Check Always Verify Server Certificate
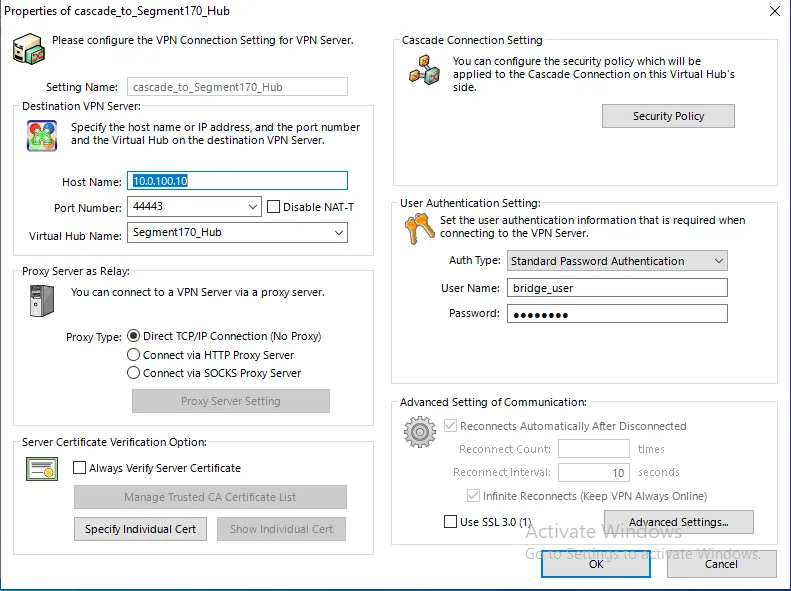Viewport: 791px width, 591px height. click(x=80, y=468)
